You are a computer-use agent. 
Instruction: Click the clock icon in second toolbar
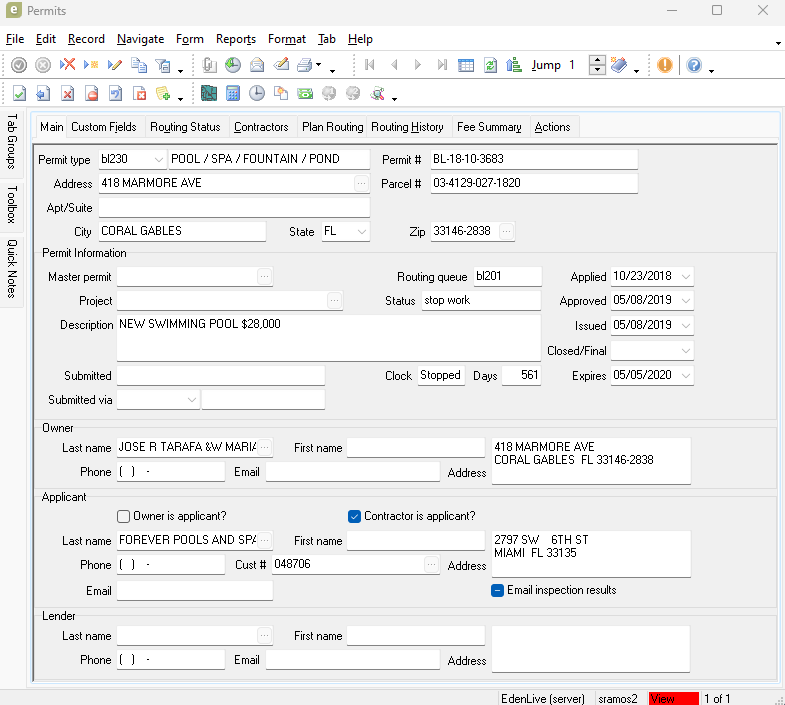[257, 94]
